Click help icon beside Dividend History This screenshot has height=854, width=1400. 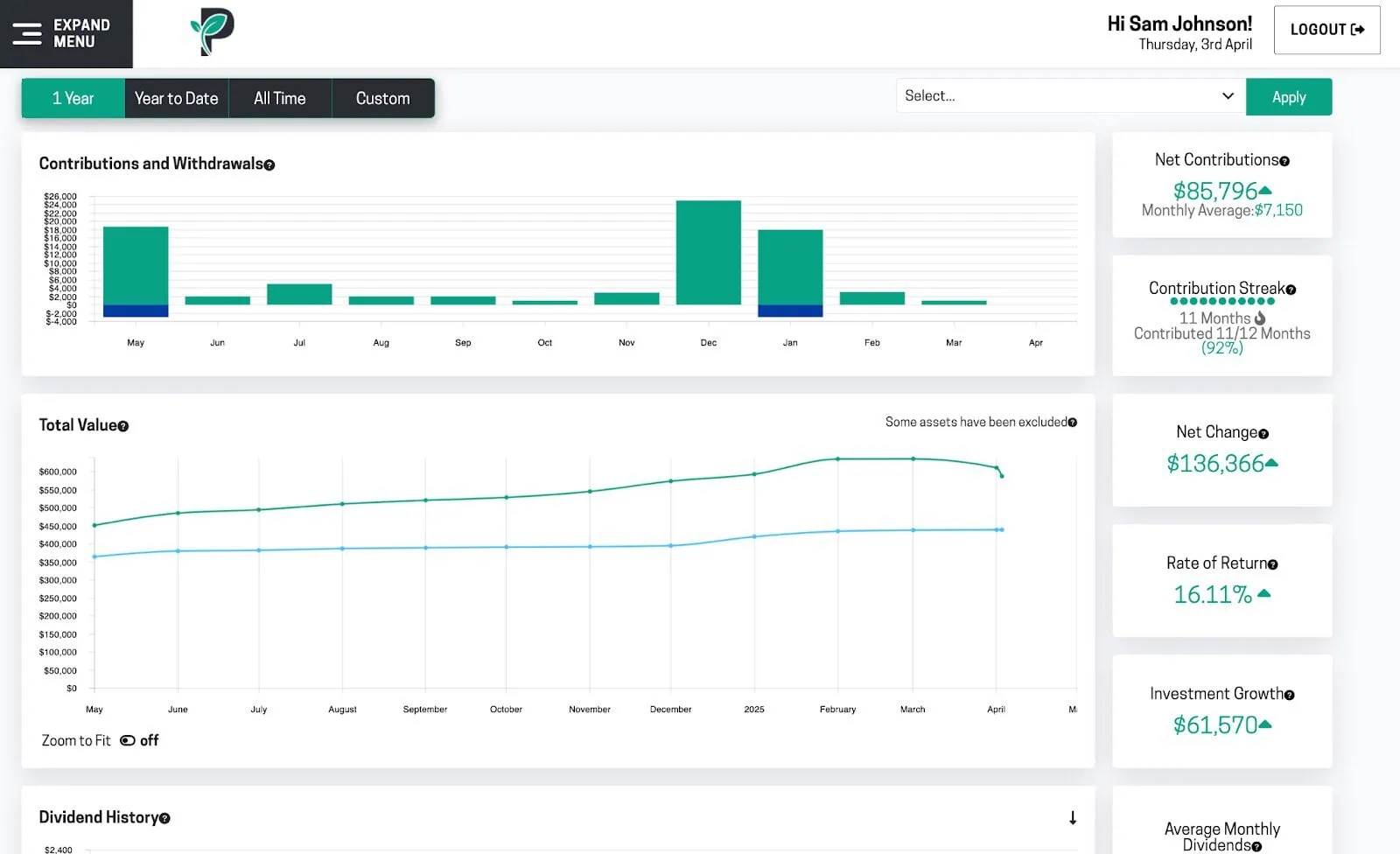[x=164, y=818]
